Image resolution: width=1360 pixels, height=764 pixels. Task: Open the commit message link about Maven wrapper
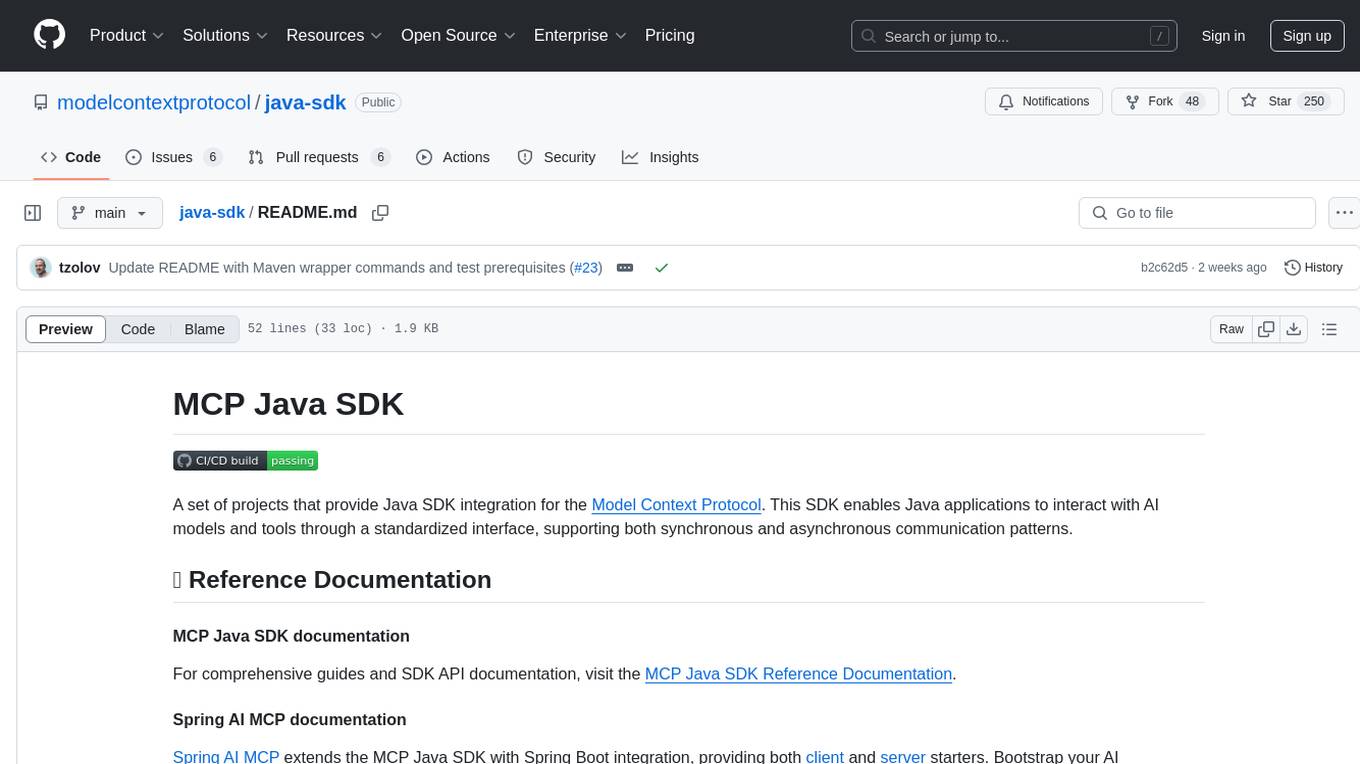point(337,268)
